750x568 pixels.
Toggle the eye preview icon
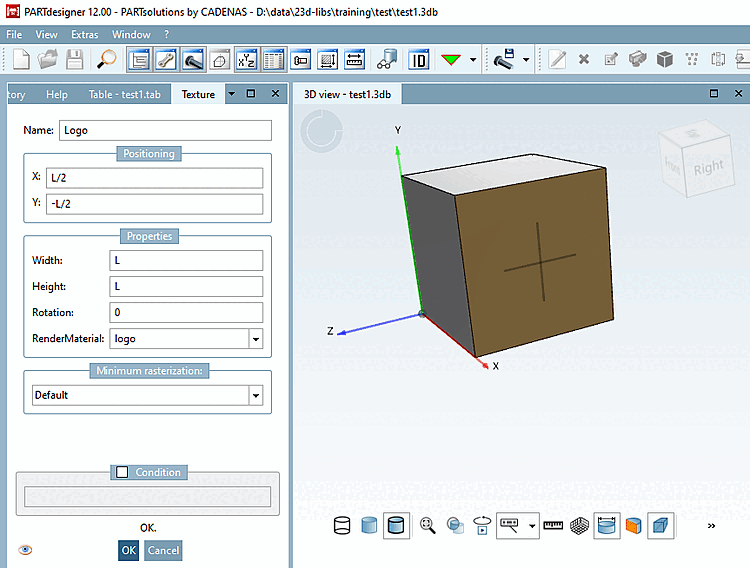25,550
